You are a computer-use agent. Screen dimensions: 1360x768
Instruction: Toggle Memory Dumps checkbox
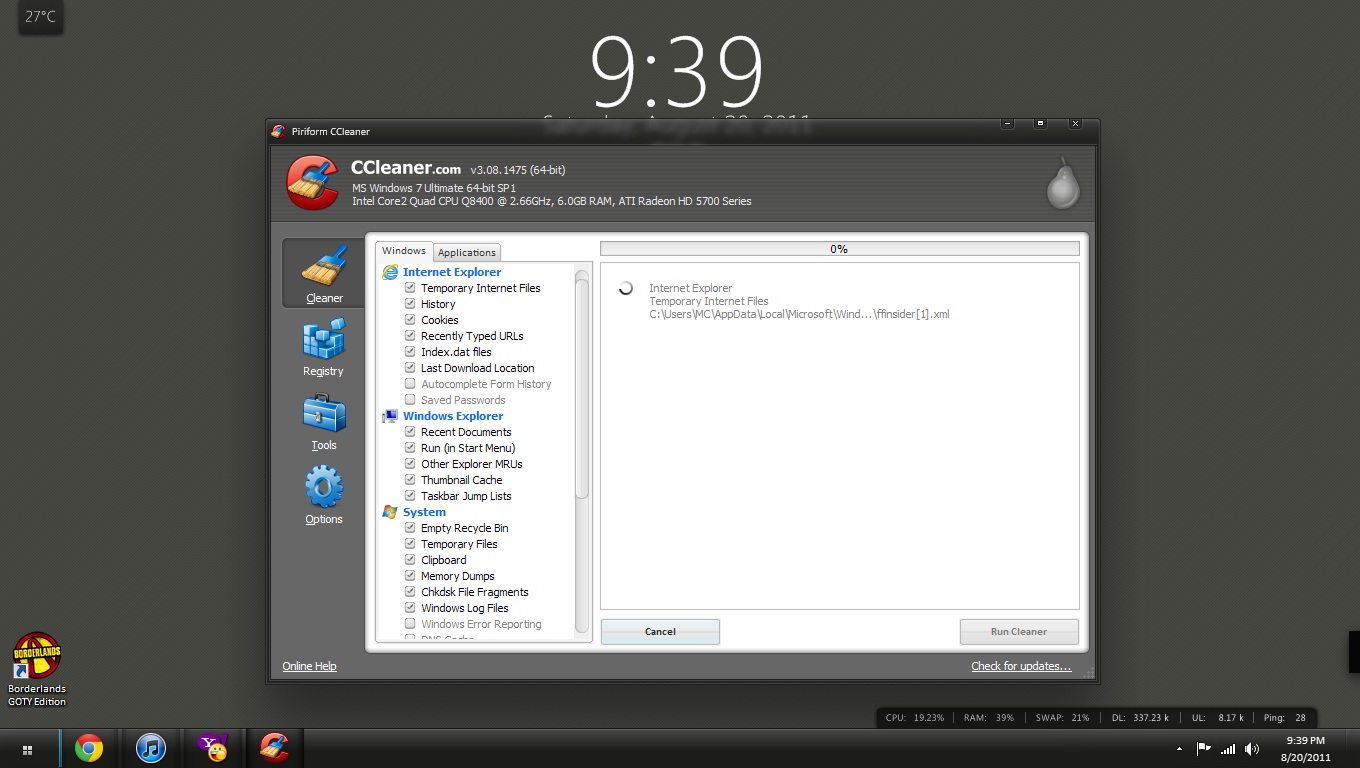pyautogui.click(x=410, y=576)
